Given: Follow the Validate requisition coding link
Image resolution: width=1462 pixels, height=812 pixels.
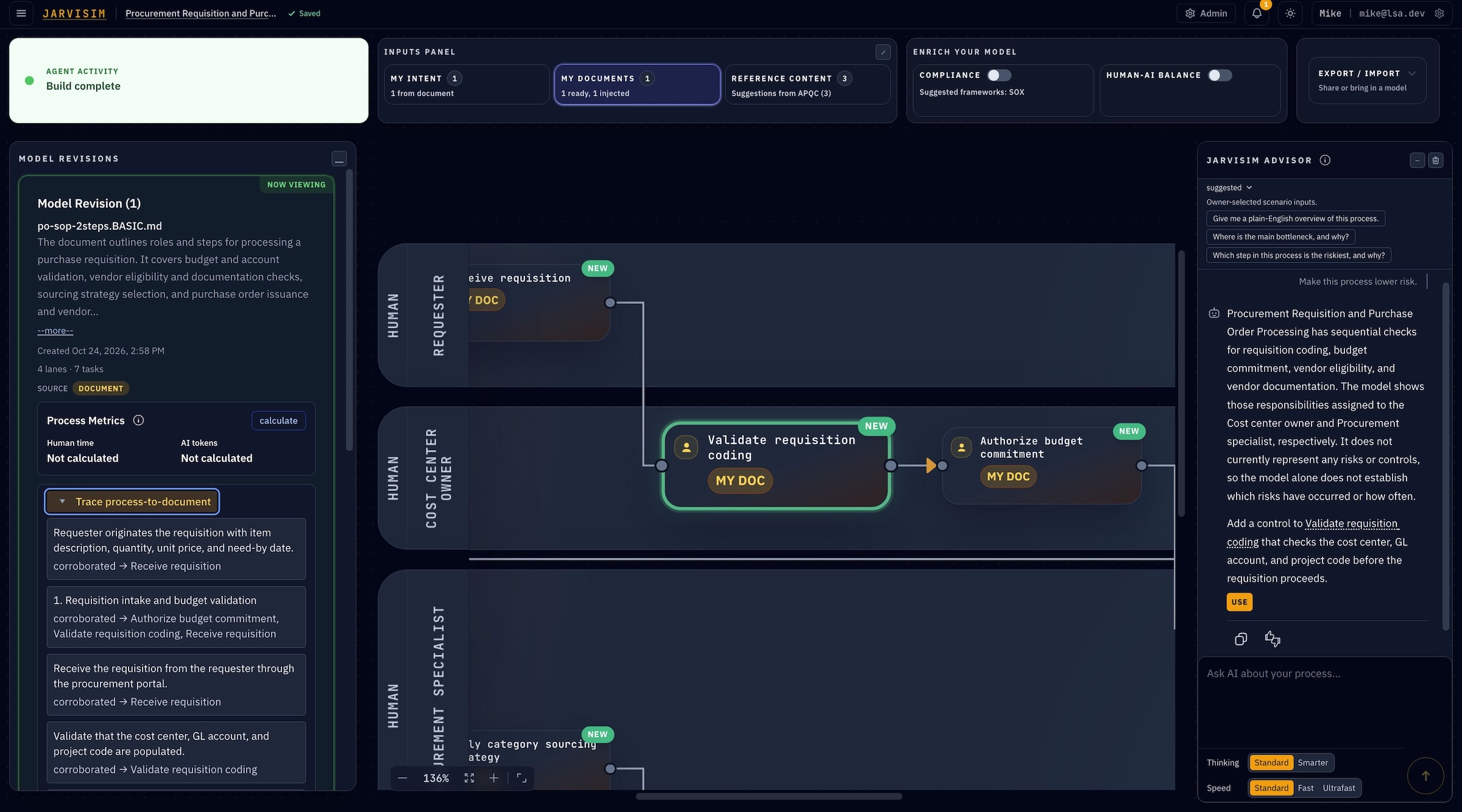Looking at the screenshot, I should click(x=1313, y=532).
